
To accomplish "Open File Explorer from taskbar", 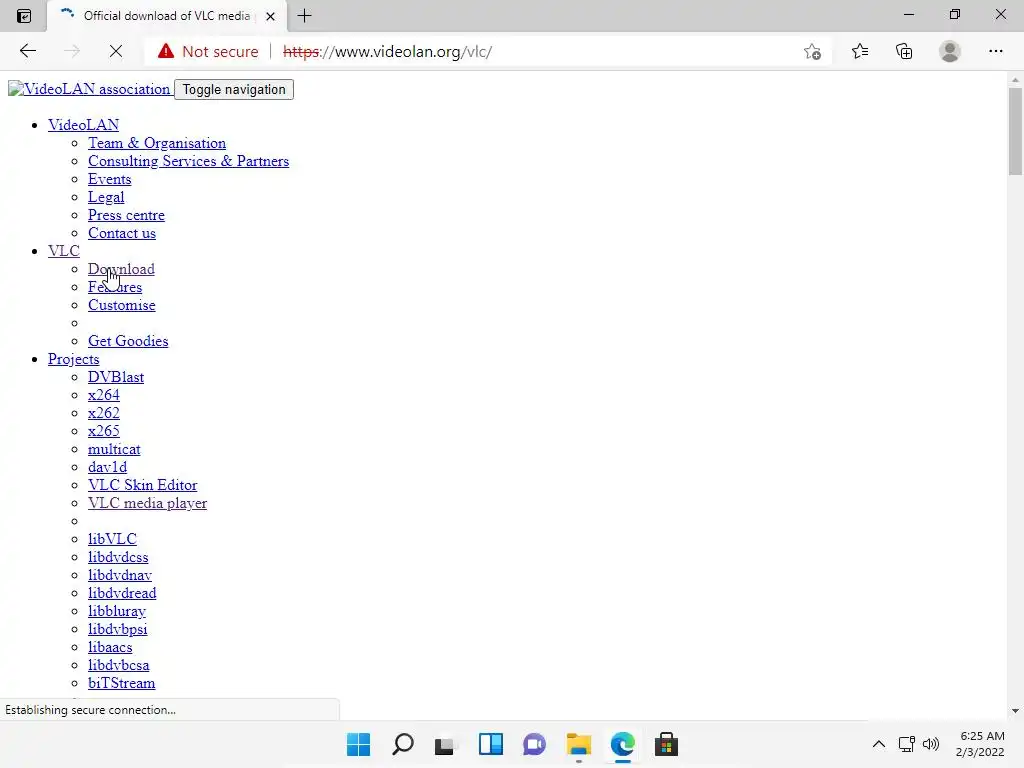I will coord(579,744).
